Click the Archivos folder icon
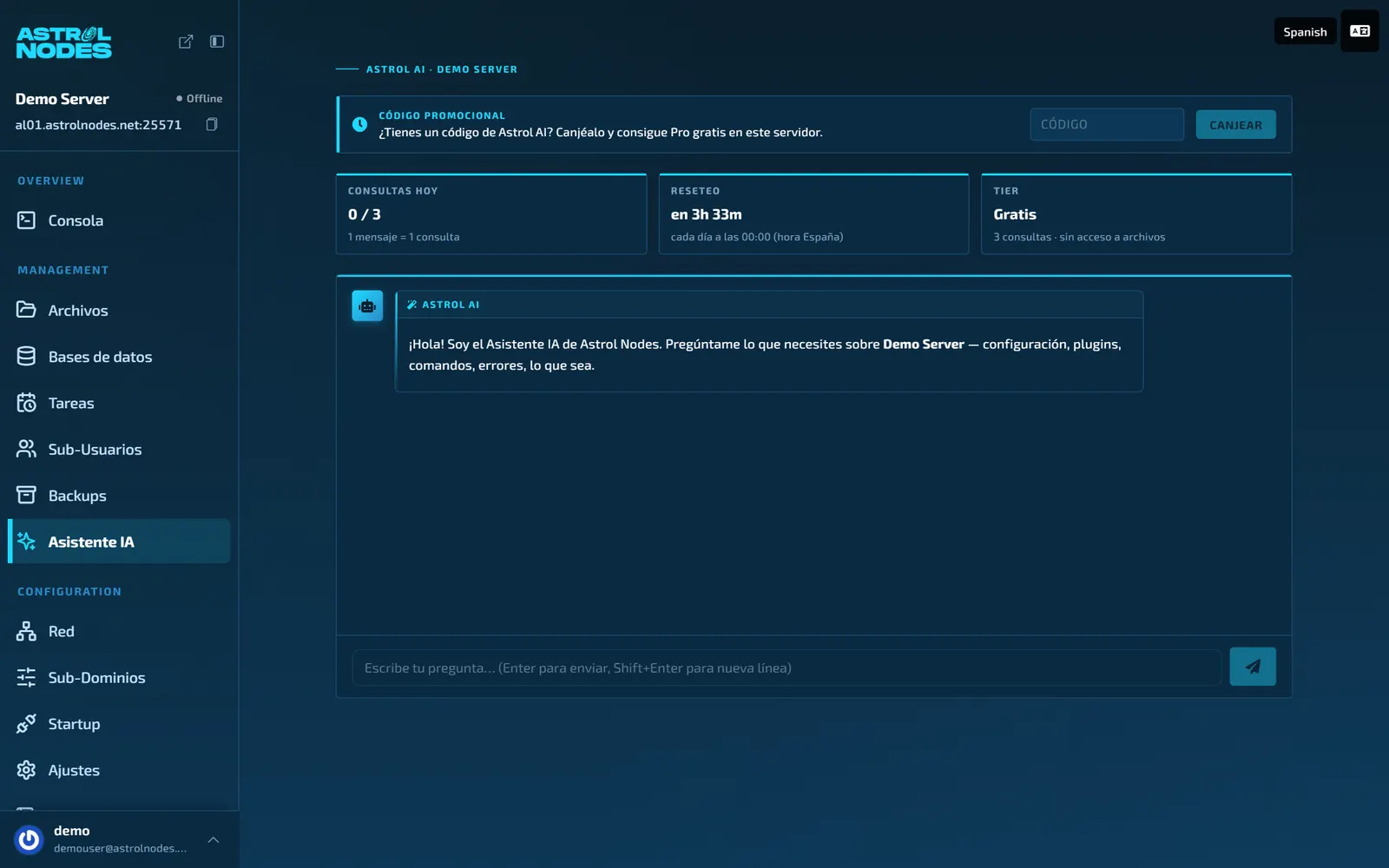The image size is (1389, 868). pyautogui.click(x=27, y=310)
